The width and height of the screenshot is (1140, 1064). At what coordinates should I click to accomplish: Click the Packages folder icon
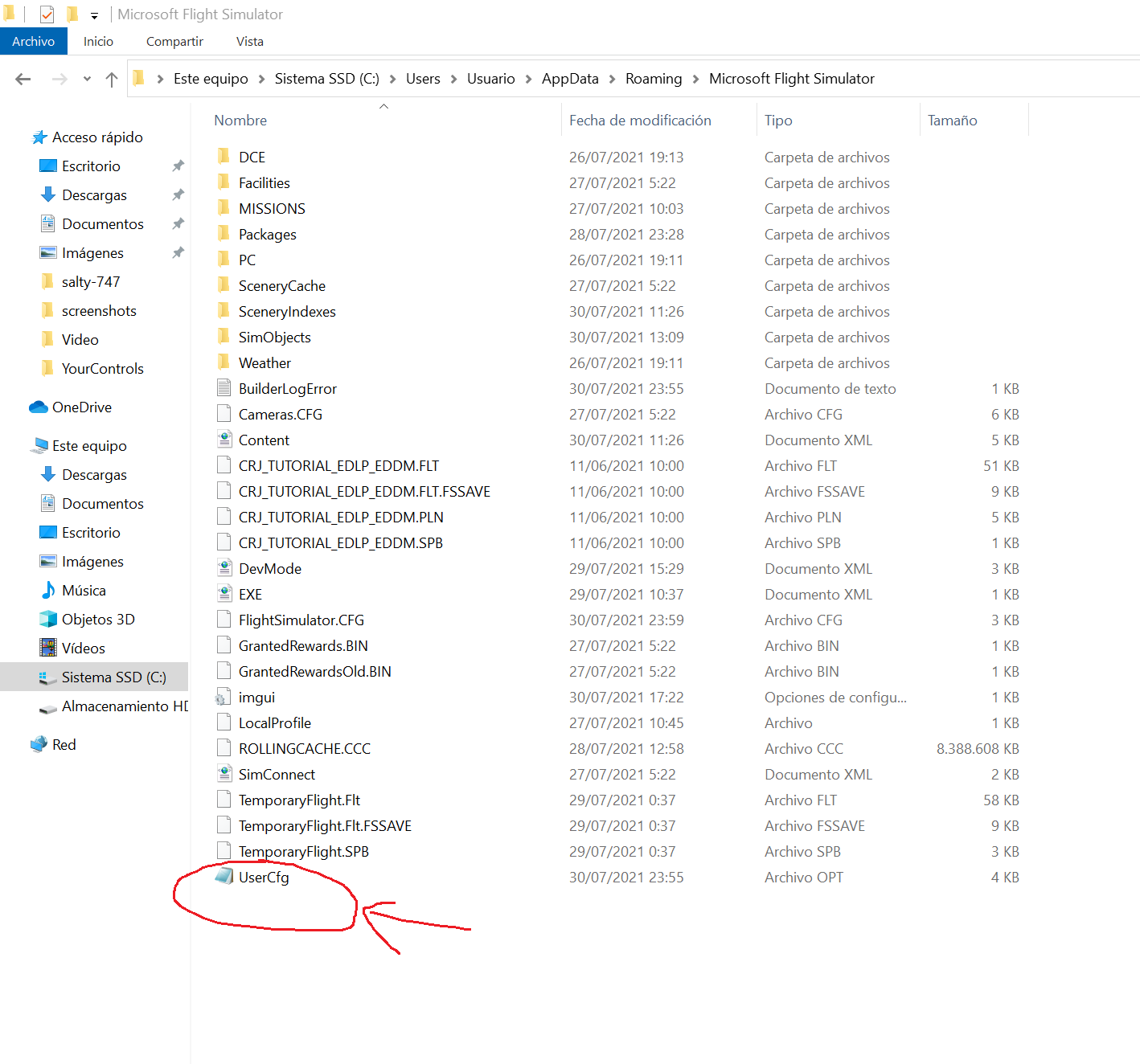coord(224,234)
